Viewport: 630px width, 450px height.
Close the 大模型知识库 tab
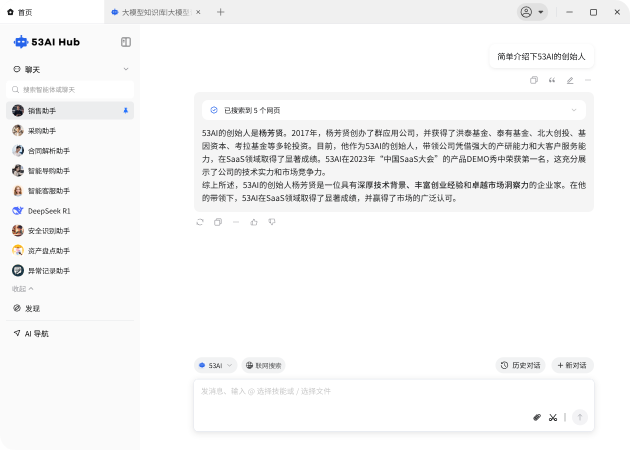coord(198,12)
